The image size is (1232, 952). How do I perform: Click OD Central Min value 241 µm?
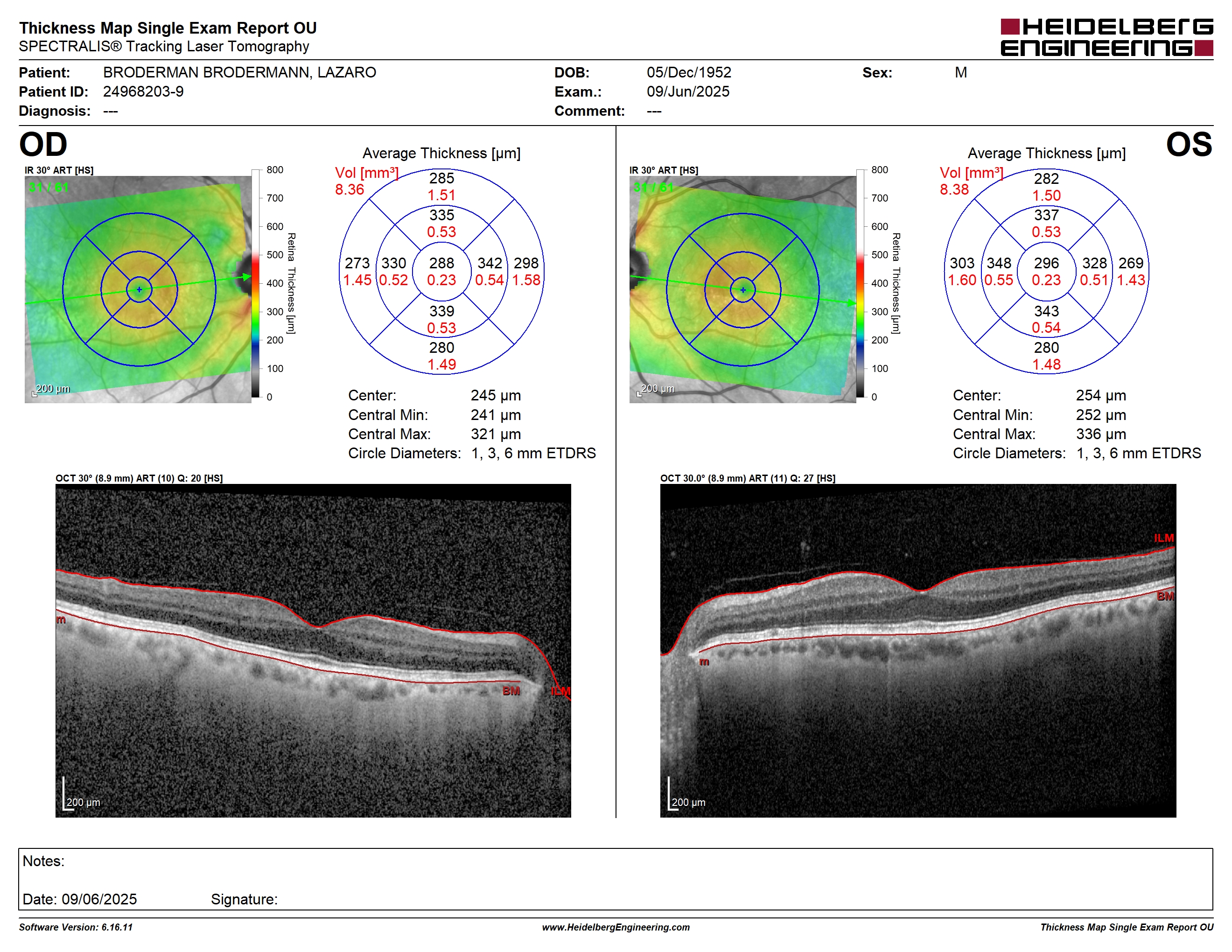(496, 415)
